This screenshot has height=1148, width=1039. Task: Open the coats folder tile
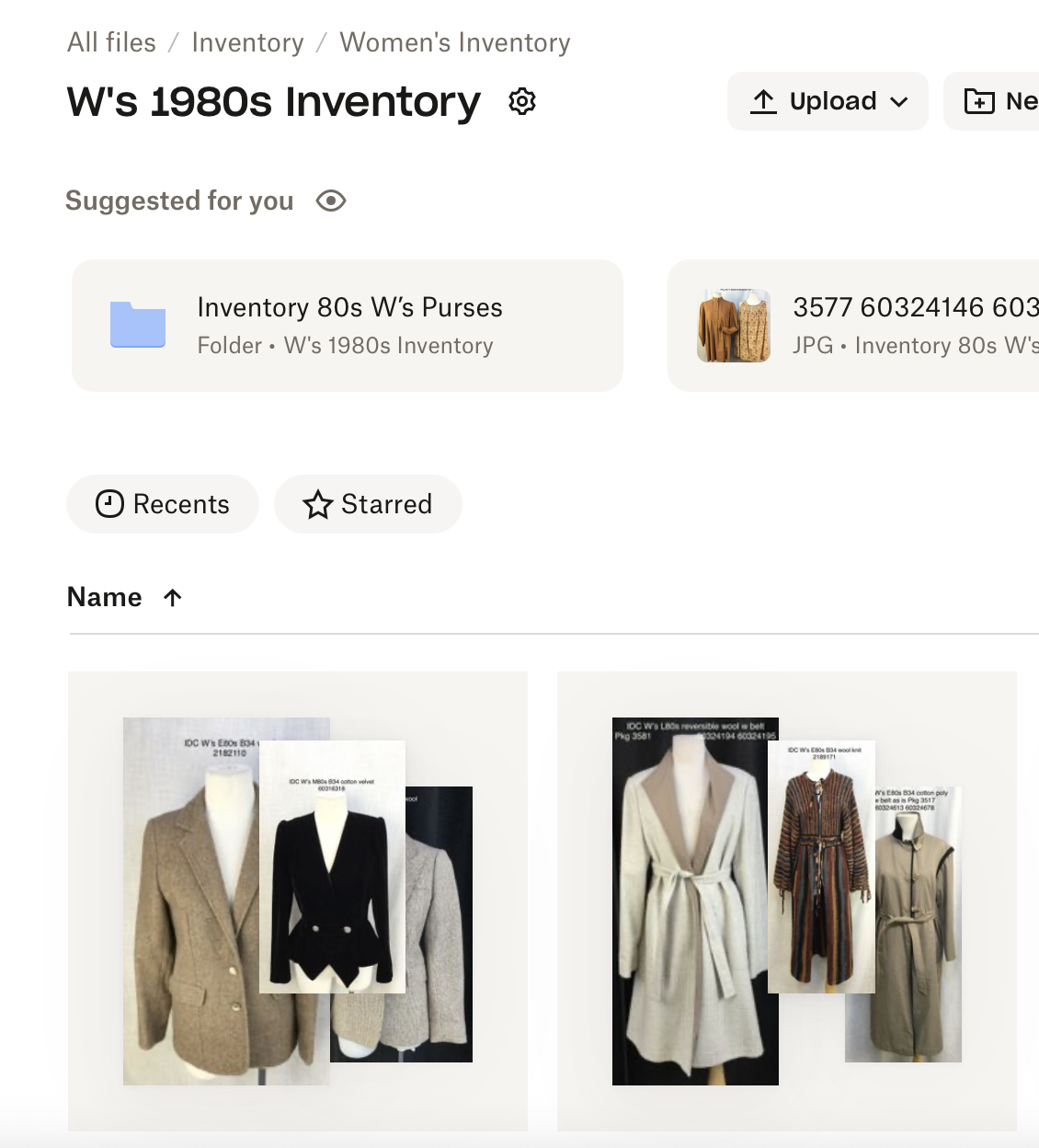pyautogui.click(x=787, y=901)
